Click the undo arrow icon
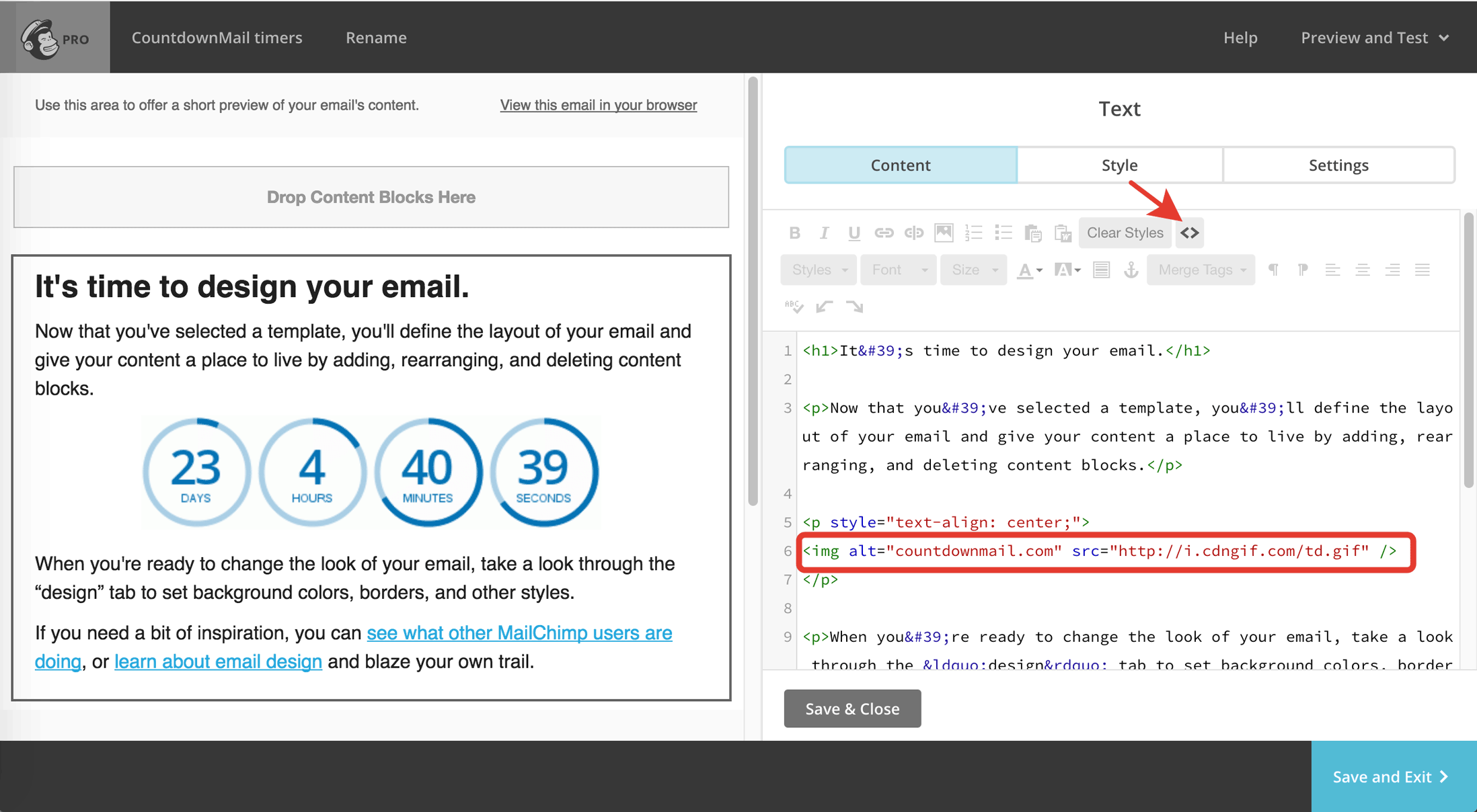 [824, 307]
